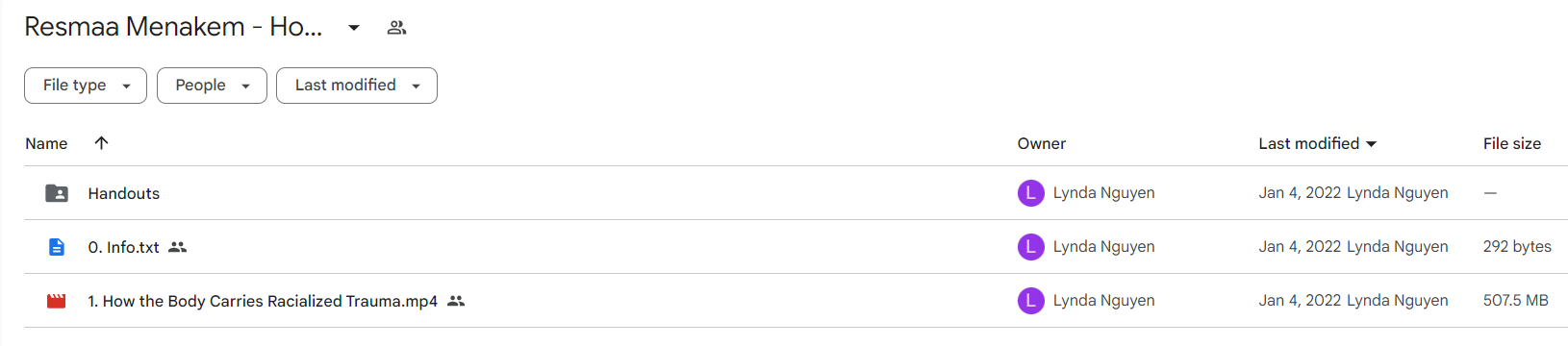Open the Handouts folder
The image size is (1568, 346).
(124, 193)
